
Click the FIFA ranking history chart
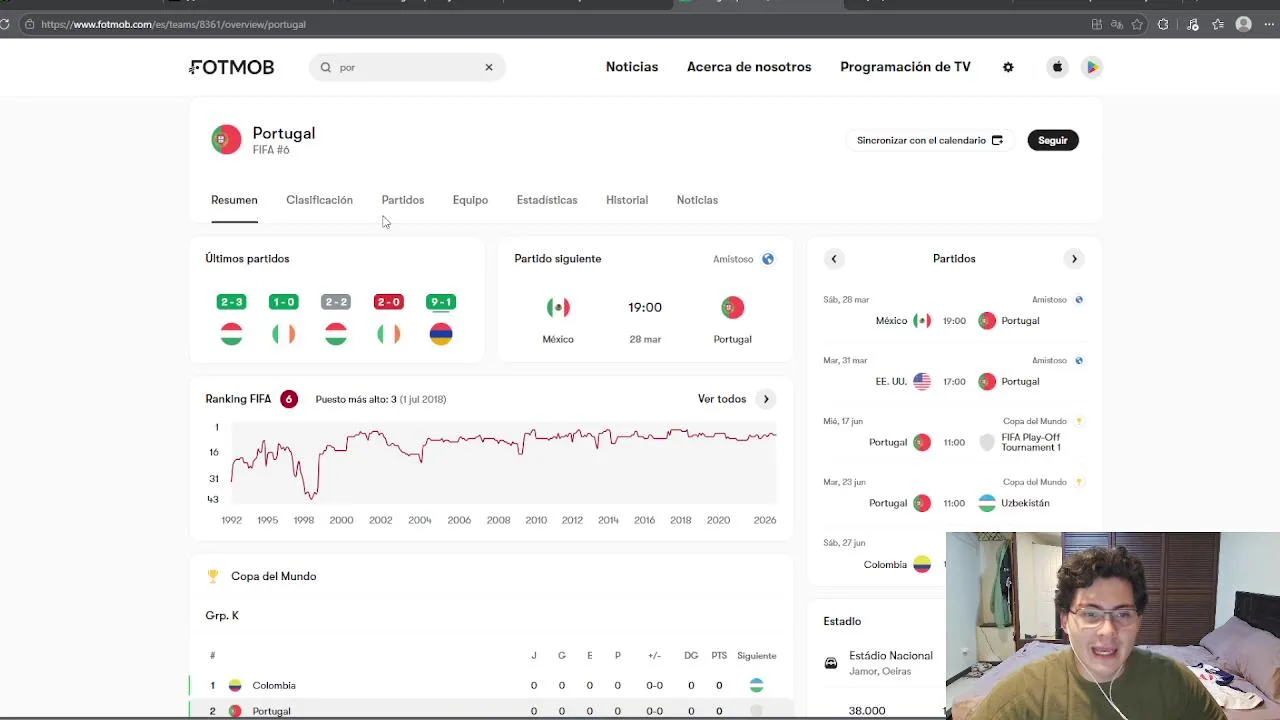pos(503,463)
